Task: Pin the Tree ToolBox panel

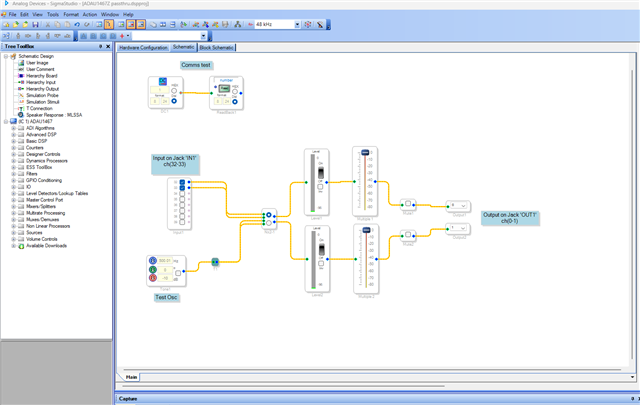Action: (x=100, y=47)
